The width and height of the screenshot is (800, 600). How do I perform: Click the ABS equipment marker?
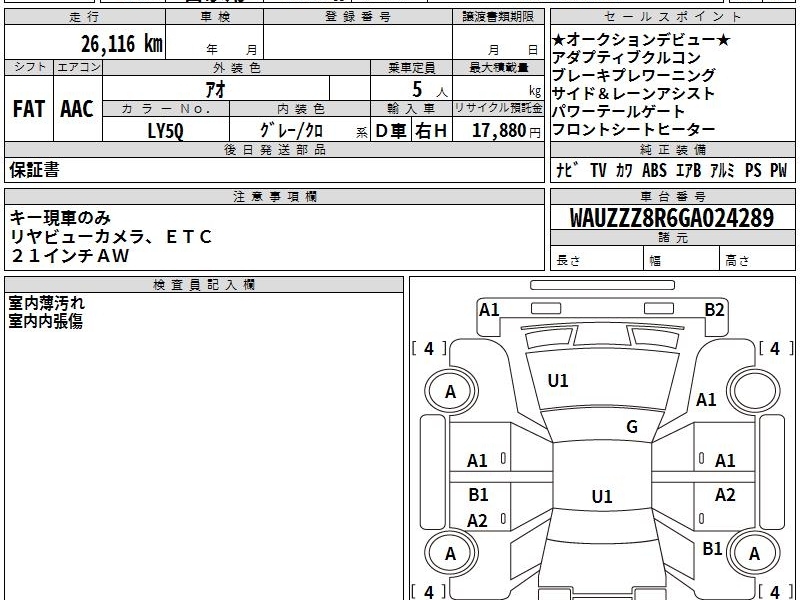[654, 170]
